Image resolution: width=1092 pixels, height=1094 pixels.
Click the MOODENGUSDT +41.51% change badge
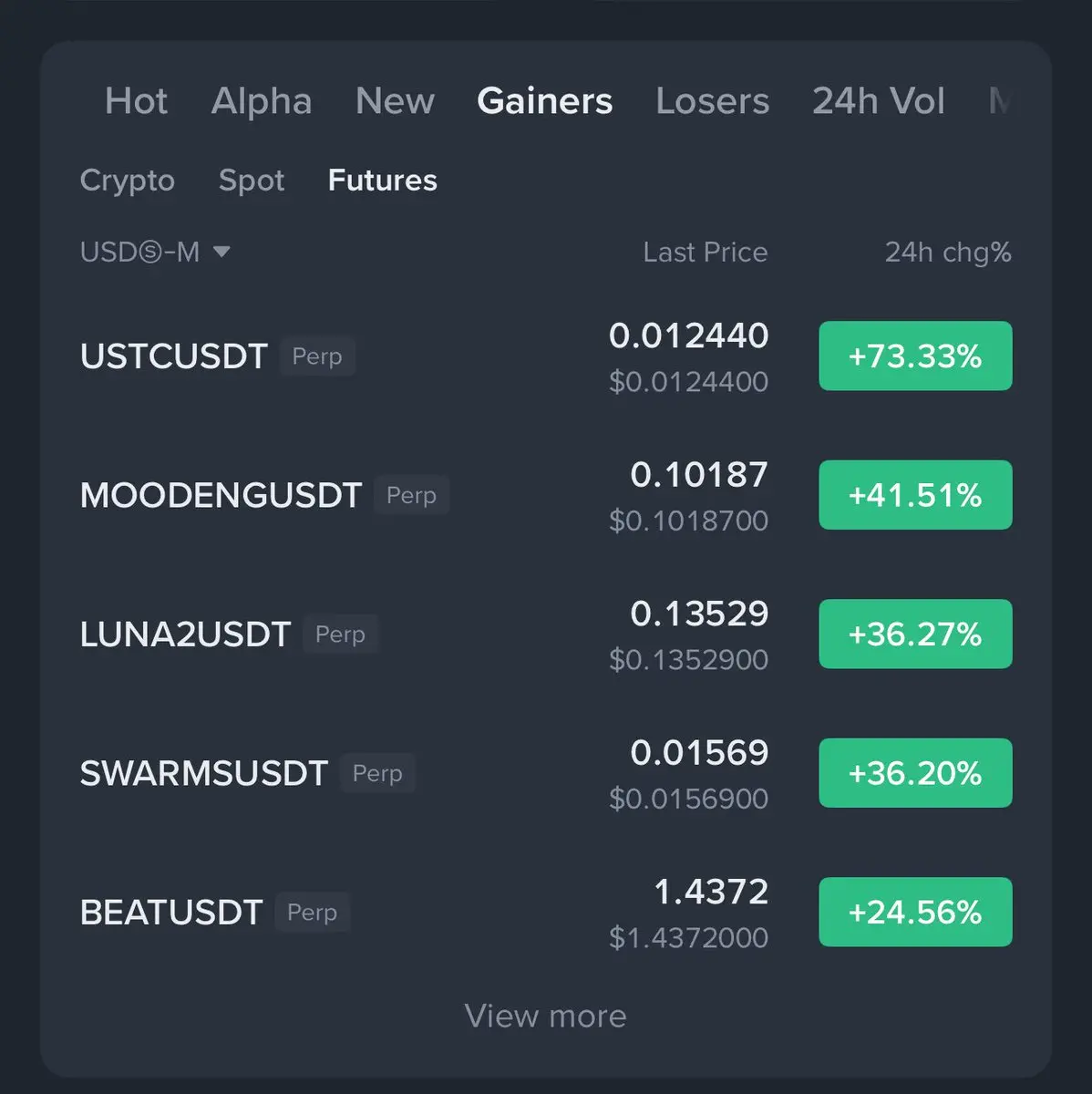coord(915,495)
